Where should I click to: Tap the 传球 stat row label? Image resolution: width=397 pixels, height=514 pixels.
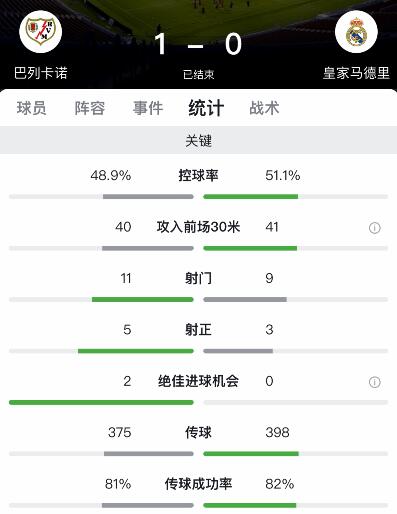pos(198,432)
